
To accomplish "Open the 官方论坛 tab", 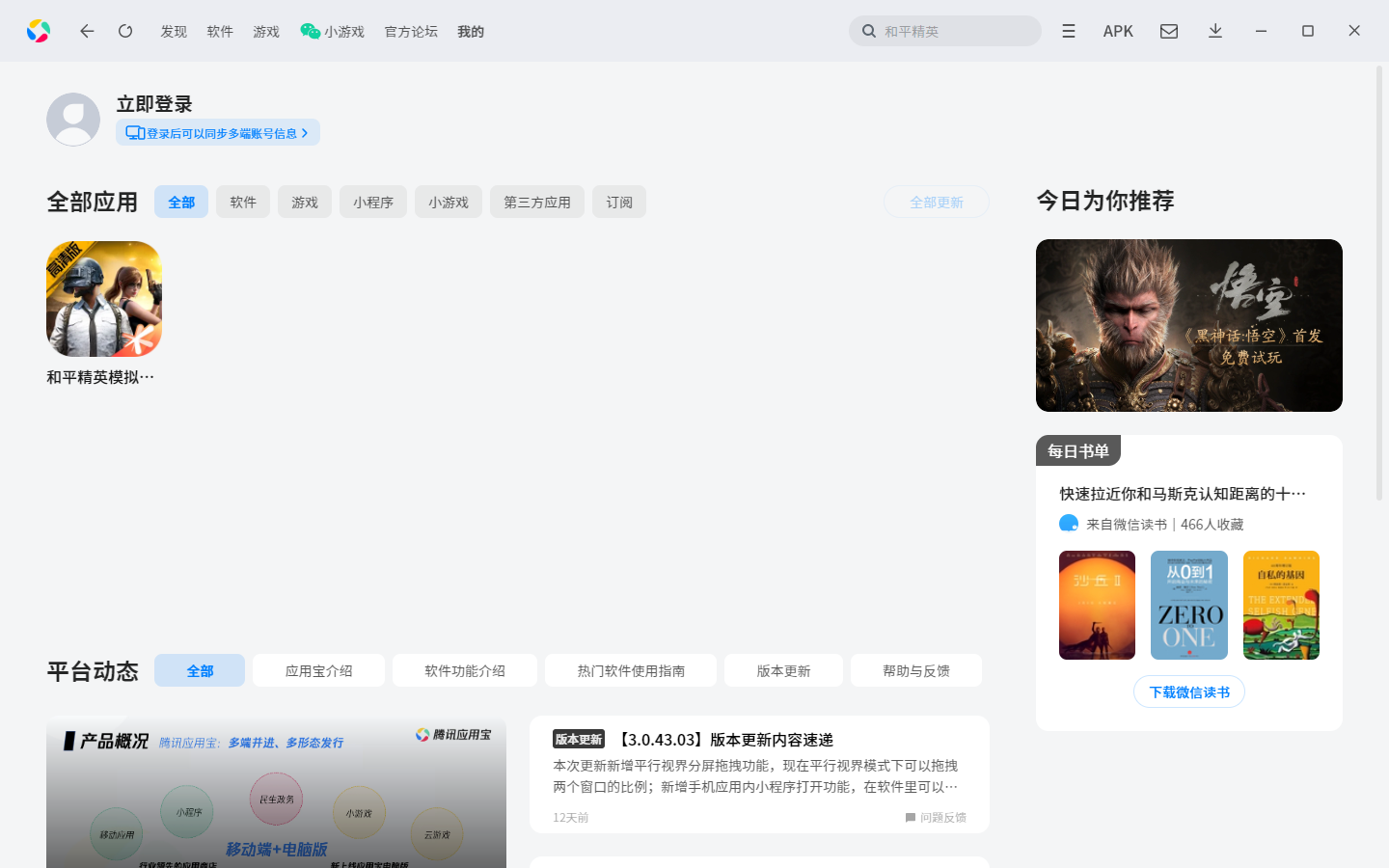I will [411, 31].
